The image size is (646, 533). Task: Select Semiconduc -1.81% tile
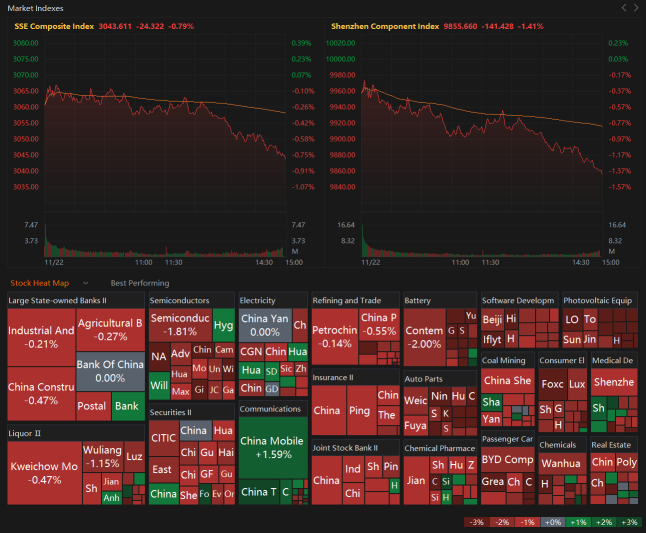click(x=180, y=325)
